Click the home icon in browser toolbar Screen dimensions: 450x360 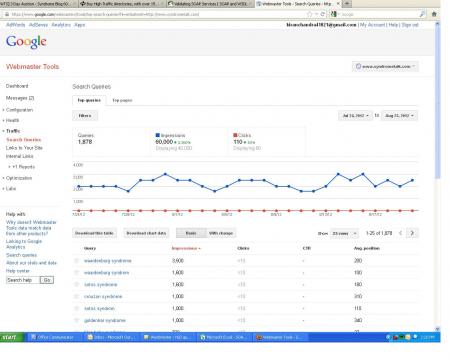434,14
